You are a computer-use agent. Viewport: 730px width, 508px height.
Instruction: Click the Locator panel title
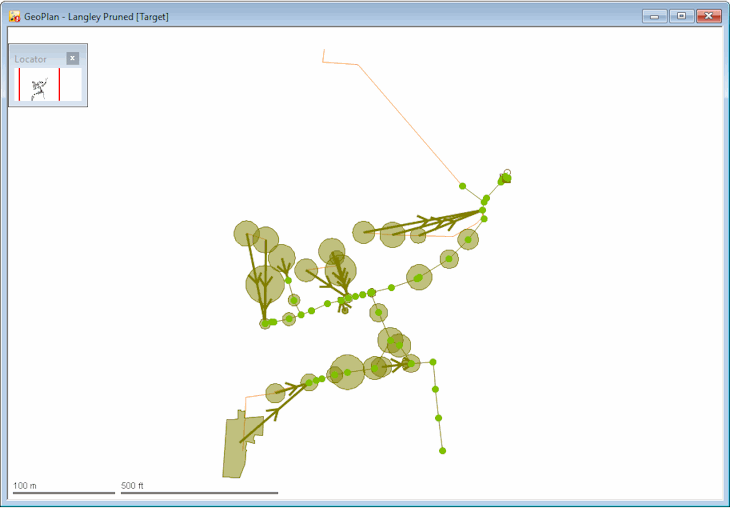(x=30, y=59)
